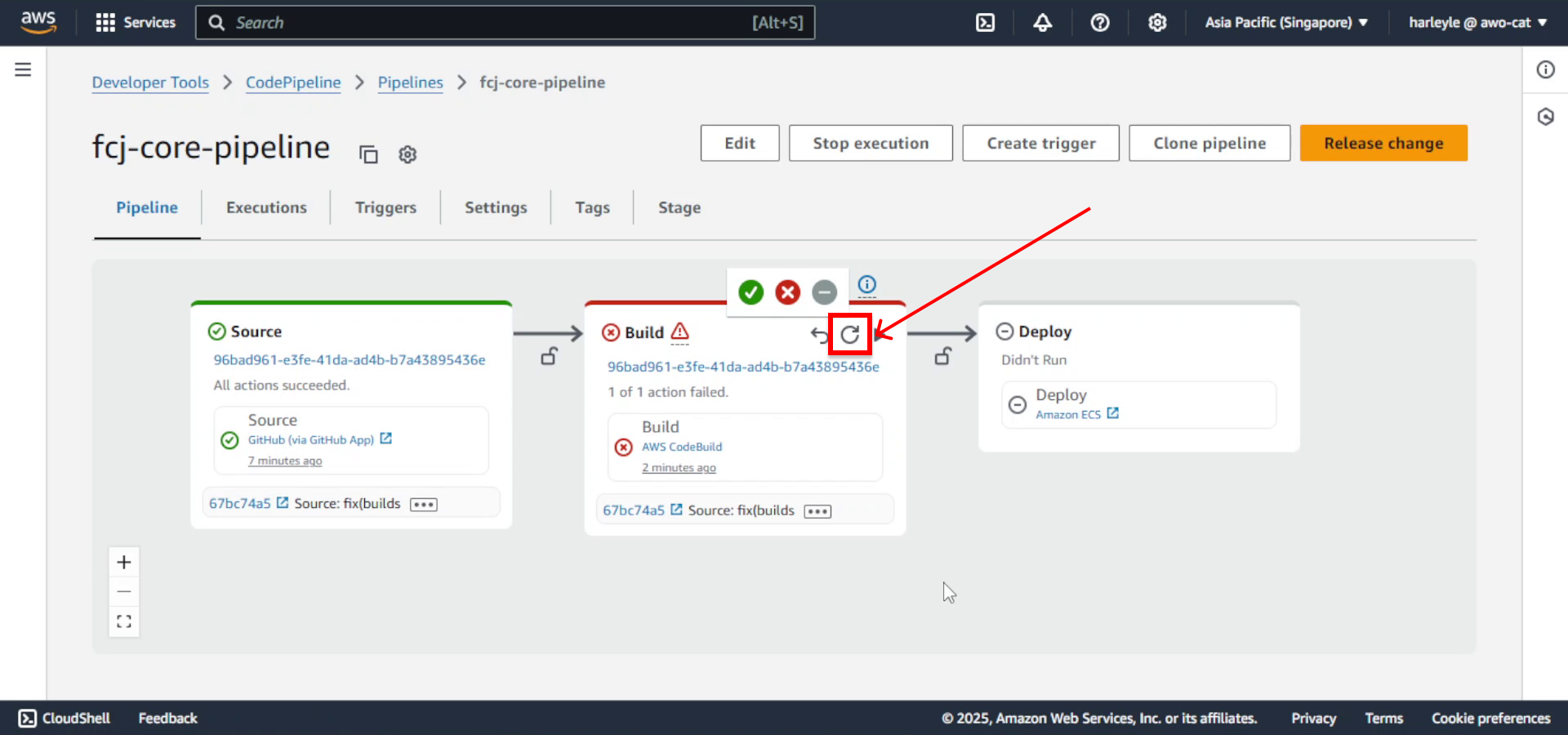1568x735 pixels.
Task: Switch to the Tags tab
Action: coord(592,207)
